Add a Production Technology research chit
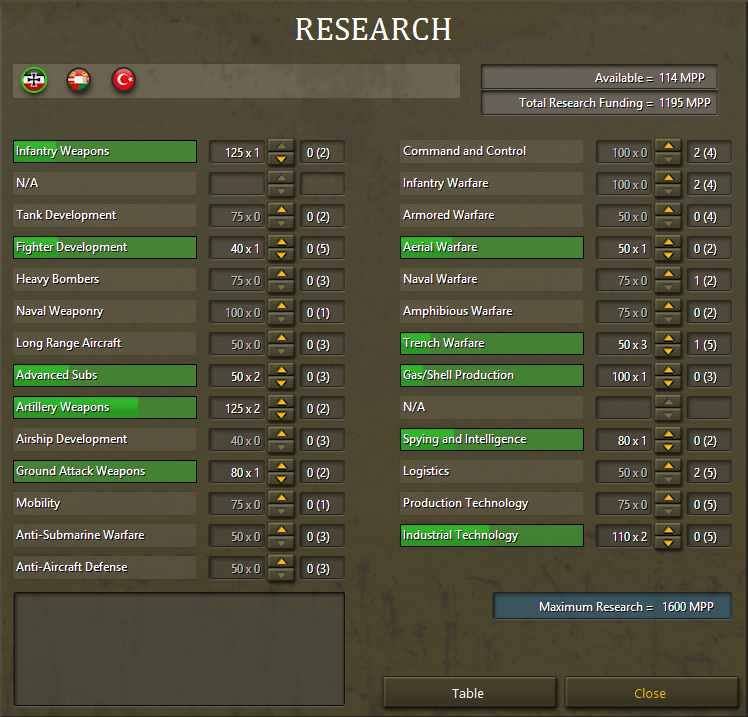The width and height of the screenshot is (748, 717). (x=668, y=498)
